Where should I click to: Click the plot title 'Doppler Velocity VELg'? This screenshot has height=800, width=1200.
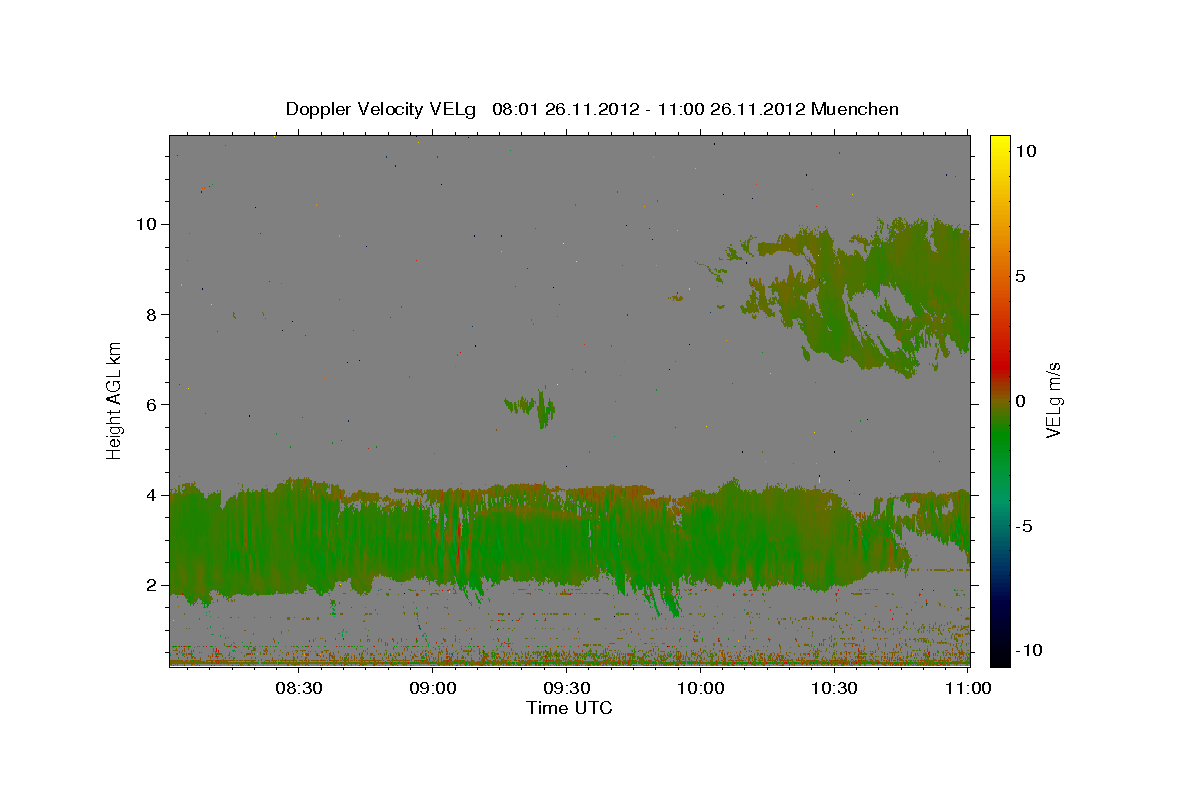381,109
